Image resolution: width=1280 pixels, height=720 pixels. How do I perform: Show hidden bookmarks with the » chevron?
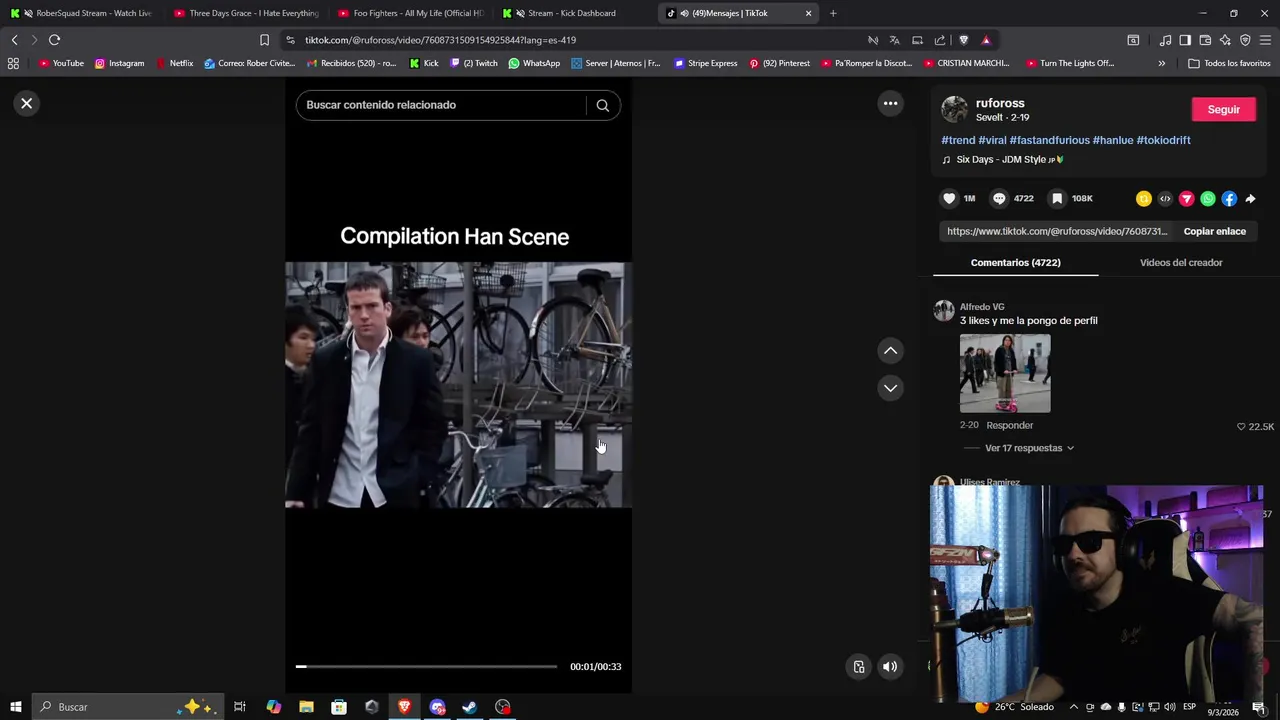click(1161, 63)
